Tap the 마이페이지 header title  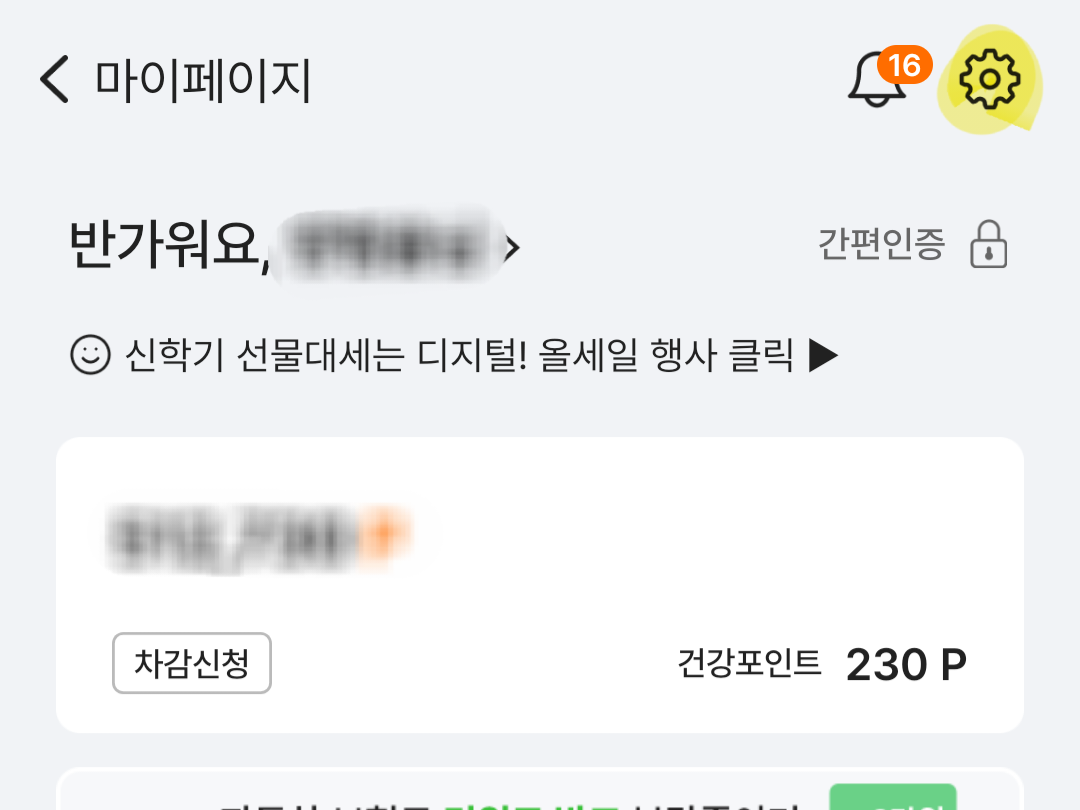tap(203, 81)
